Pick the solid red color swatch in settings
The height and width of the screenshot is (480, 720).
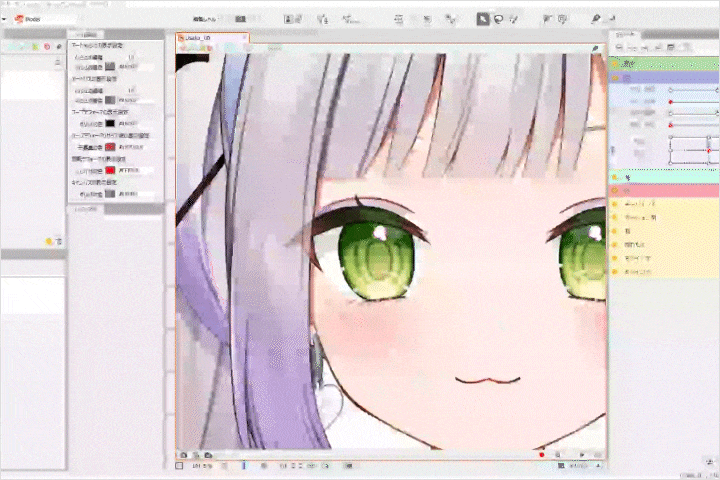pos(110,170)
